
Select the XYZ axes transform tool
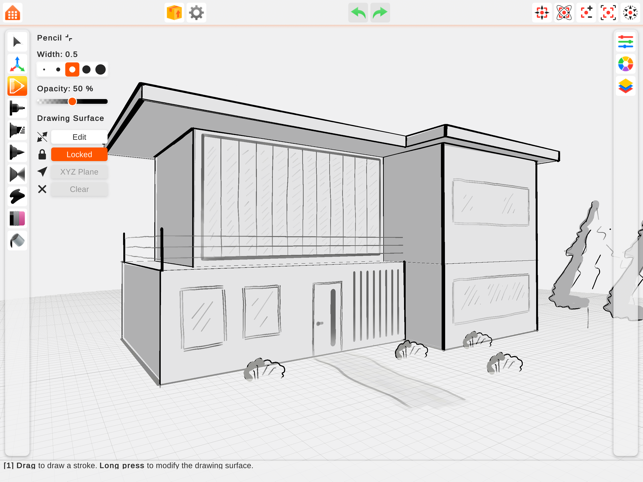pyautogui.click(x=17, y=64)
